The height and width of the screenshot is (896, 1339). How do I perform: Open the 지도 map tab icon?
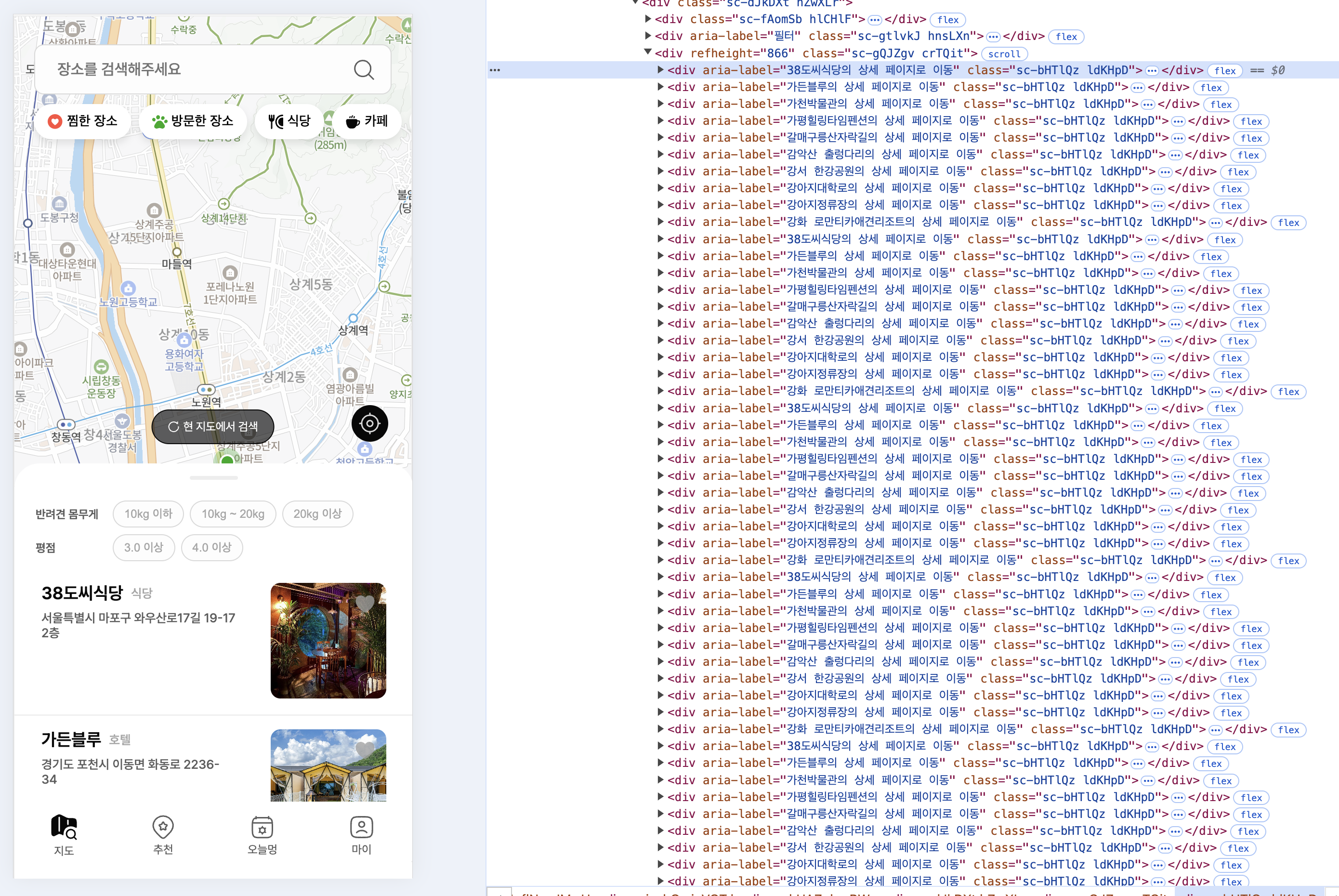coord(64,827)
